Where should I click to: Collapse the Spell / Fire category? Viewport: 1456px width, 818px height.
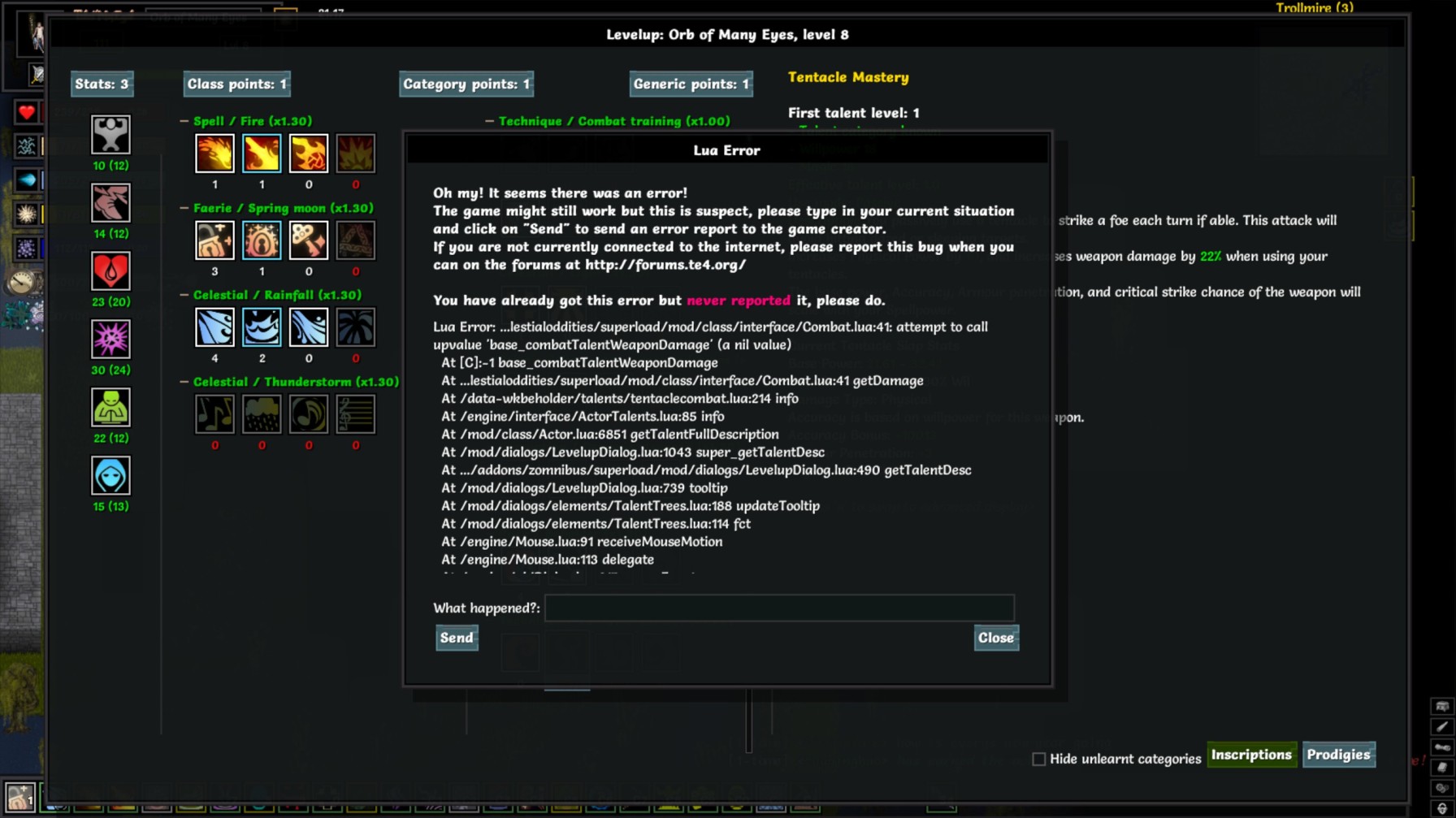(x=184, y=121)
